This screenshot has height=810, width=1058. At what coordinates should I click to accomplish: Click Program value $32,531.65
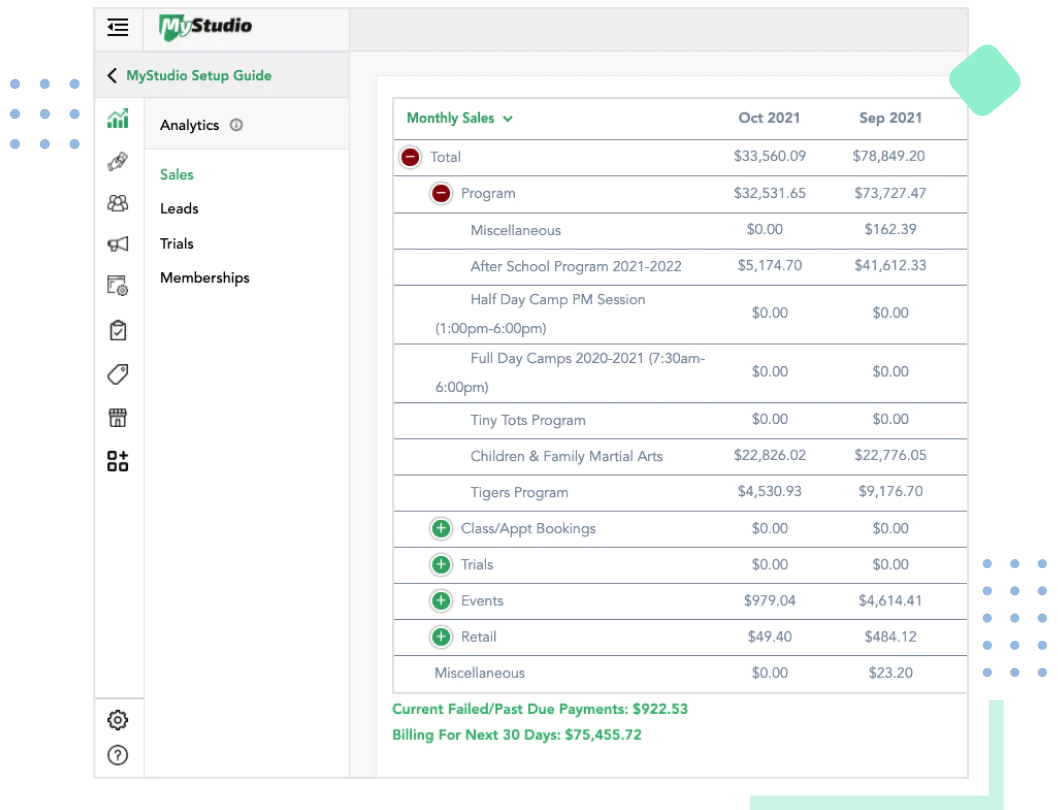point(769,193)
